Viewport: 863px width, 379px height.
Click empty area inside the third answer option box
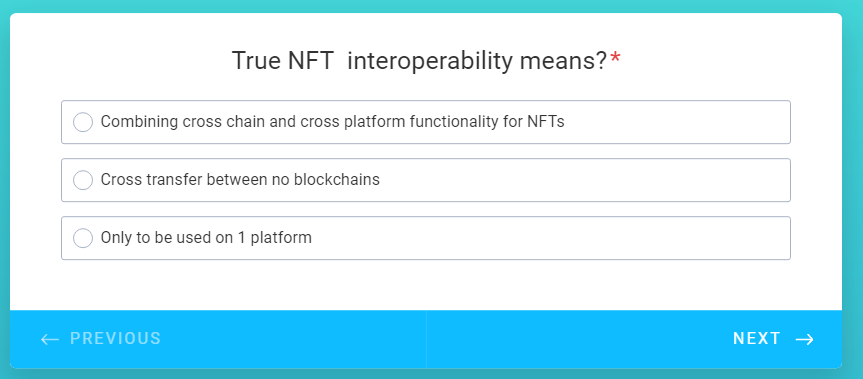550,238
